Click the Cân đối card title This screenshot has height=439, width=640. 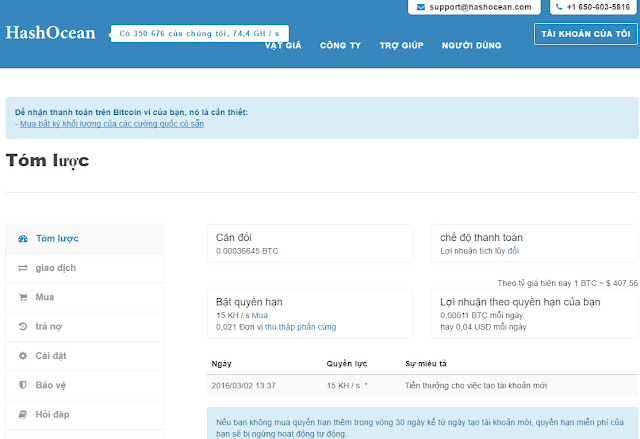pyautogui.click(x=233, y=237)
